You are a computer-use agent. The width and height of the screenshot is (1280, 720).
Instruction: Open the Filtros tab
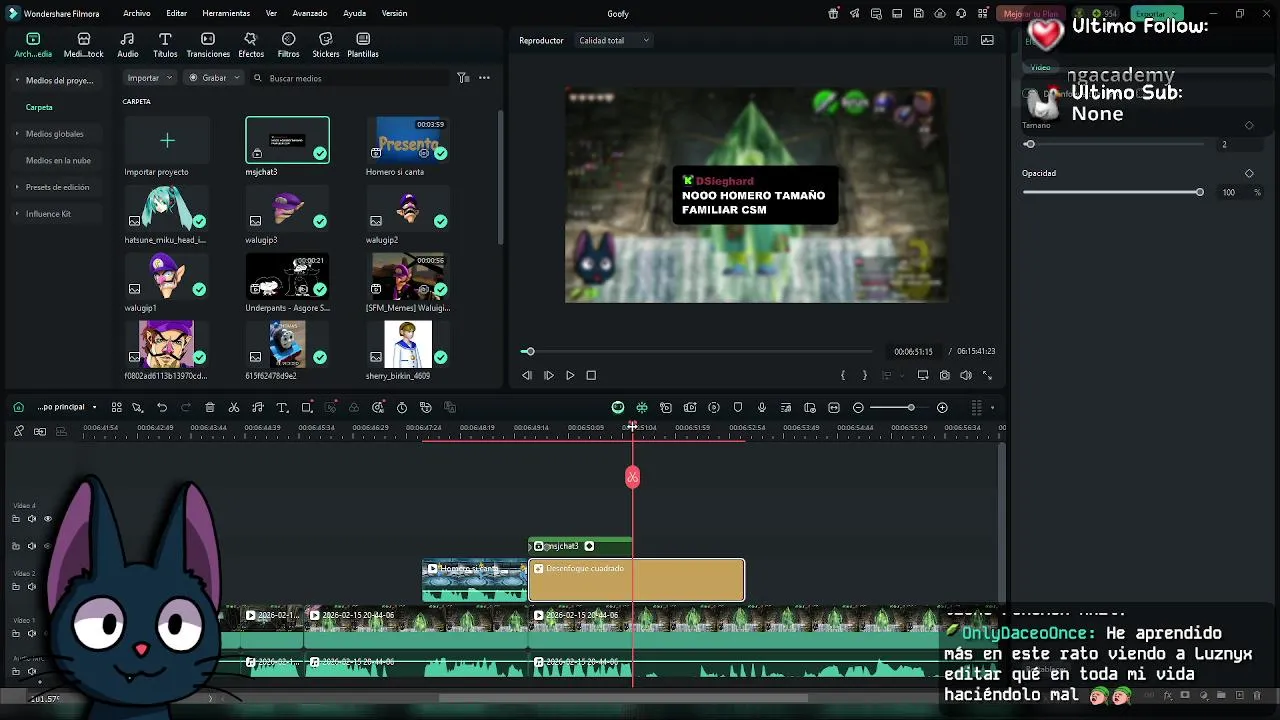click(x=288, y=45)
